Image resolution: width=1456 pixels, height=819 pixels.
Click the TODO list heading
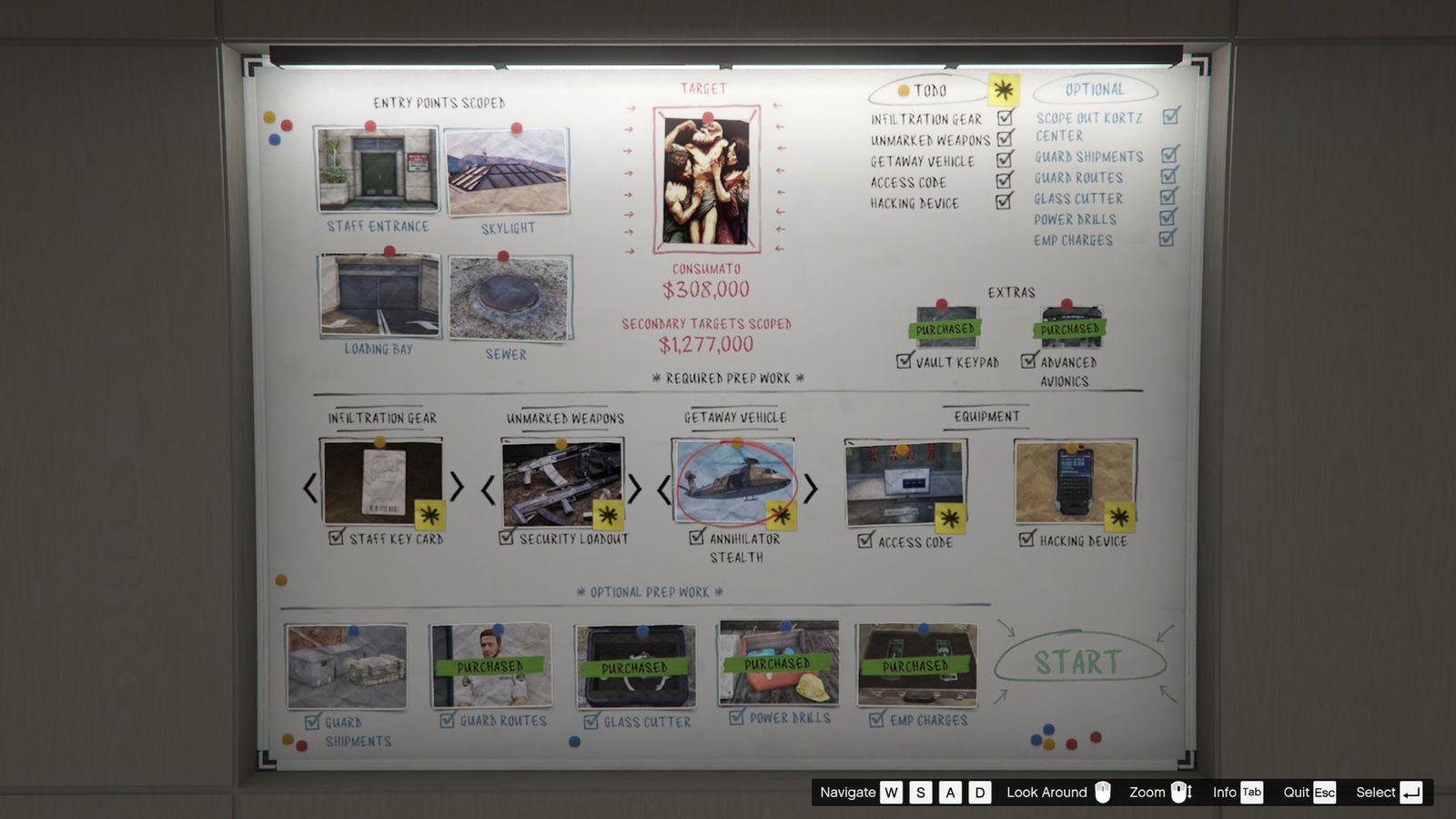(929, 90)
